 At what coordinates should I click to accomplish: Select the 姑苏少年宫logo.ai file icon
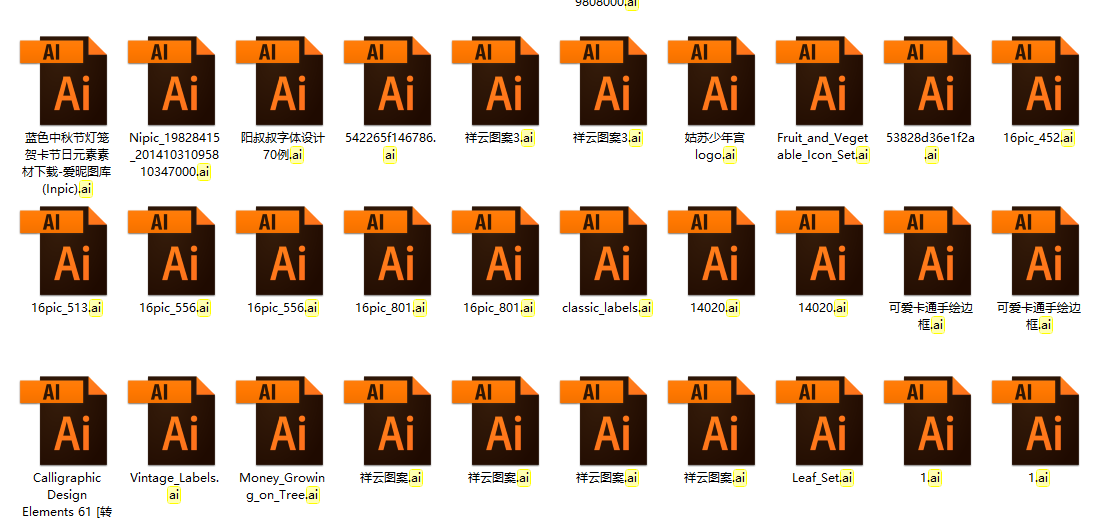[x=712, y=82]
